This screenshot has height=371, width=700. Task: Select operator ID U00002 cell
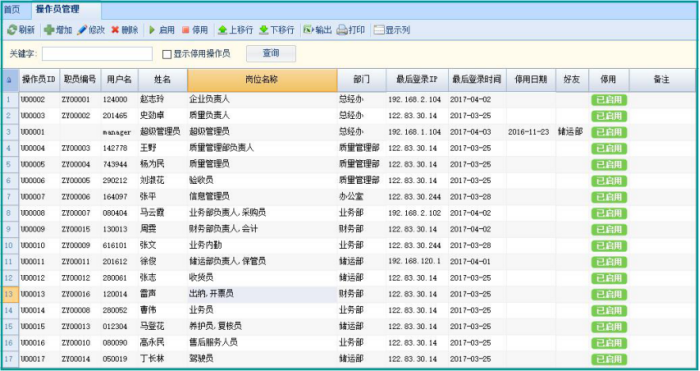click(x=39, y=100)
